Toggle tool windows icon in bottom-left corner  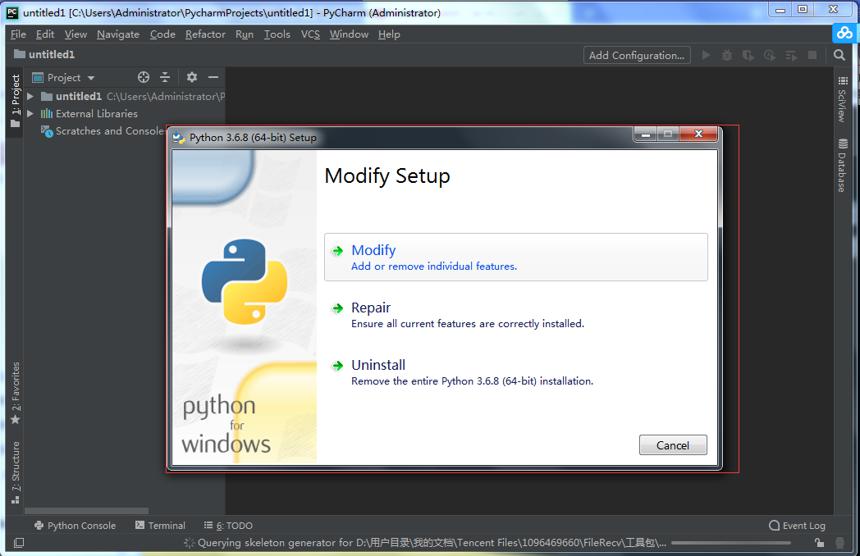[19, 543]
